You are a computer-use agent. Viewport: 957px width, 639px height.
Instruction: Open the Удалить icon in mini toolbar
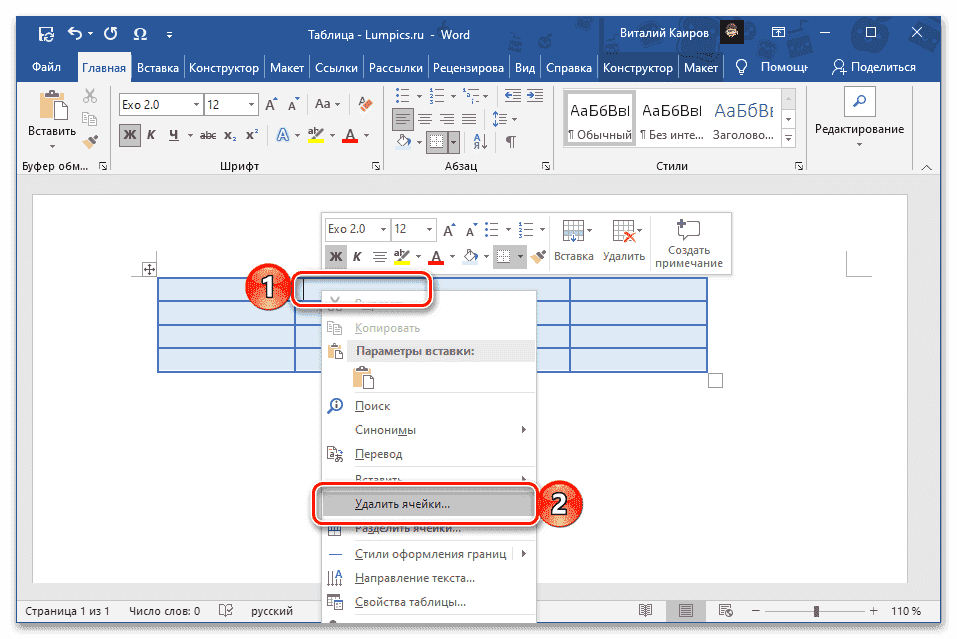pos(624,243)
